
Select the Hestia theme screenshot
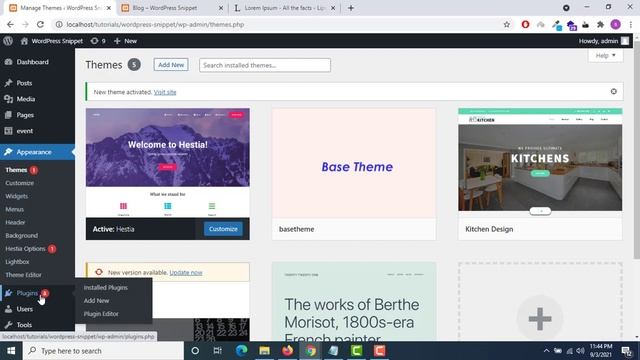[x=168, y=163]
